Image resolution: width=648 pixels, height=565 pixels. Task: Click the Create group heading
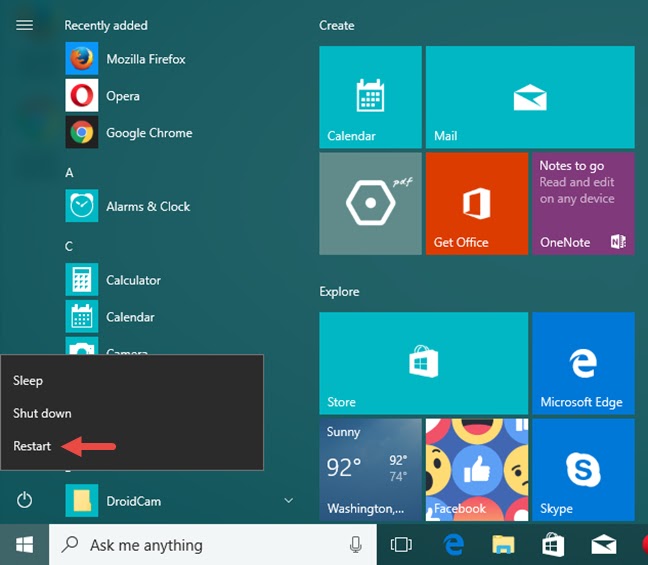[x=336, y=26]
